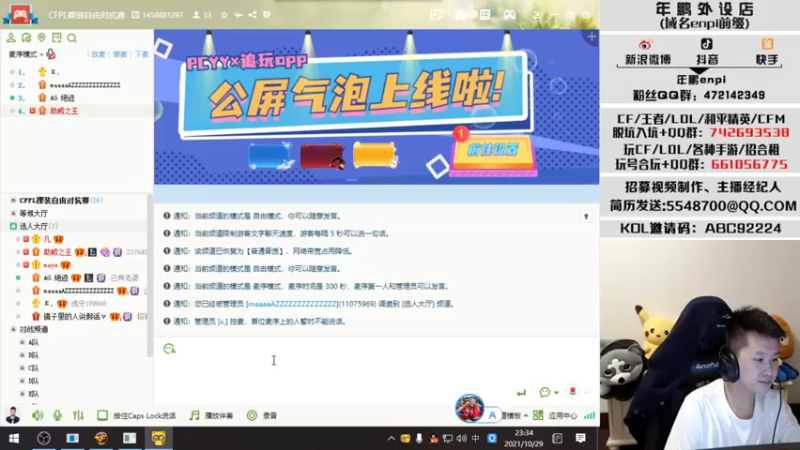800x450 pixels.
Task: Collapse the CFPL裸装自由对抗赛 channel tree root
Action: click(x=13, y=201)
